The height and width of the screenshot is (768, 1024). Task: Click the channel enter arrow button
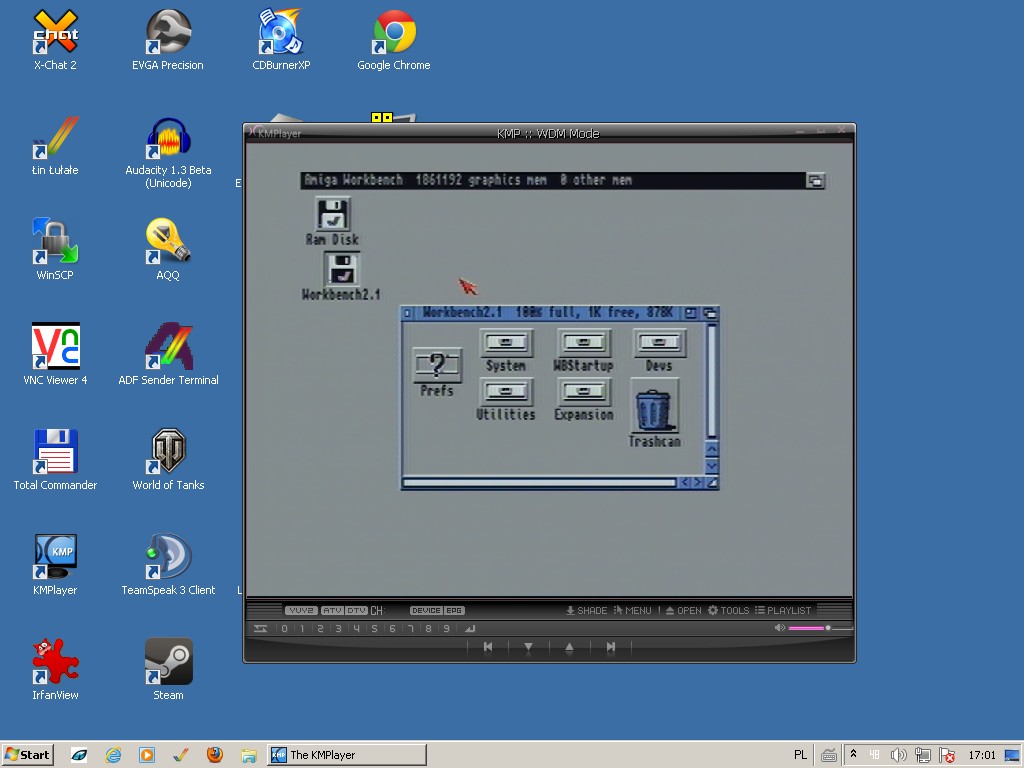pos(470,629)
